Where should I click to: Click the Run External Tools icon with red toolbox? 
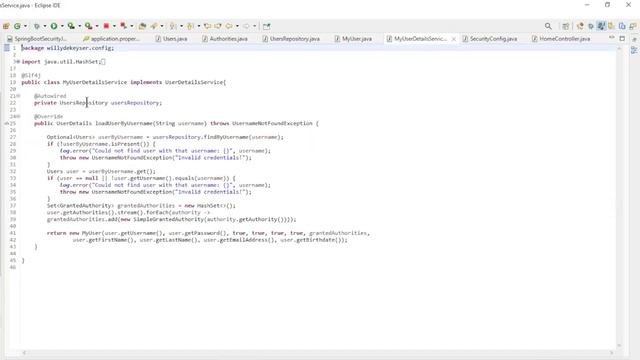pos(88,26)
